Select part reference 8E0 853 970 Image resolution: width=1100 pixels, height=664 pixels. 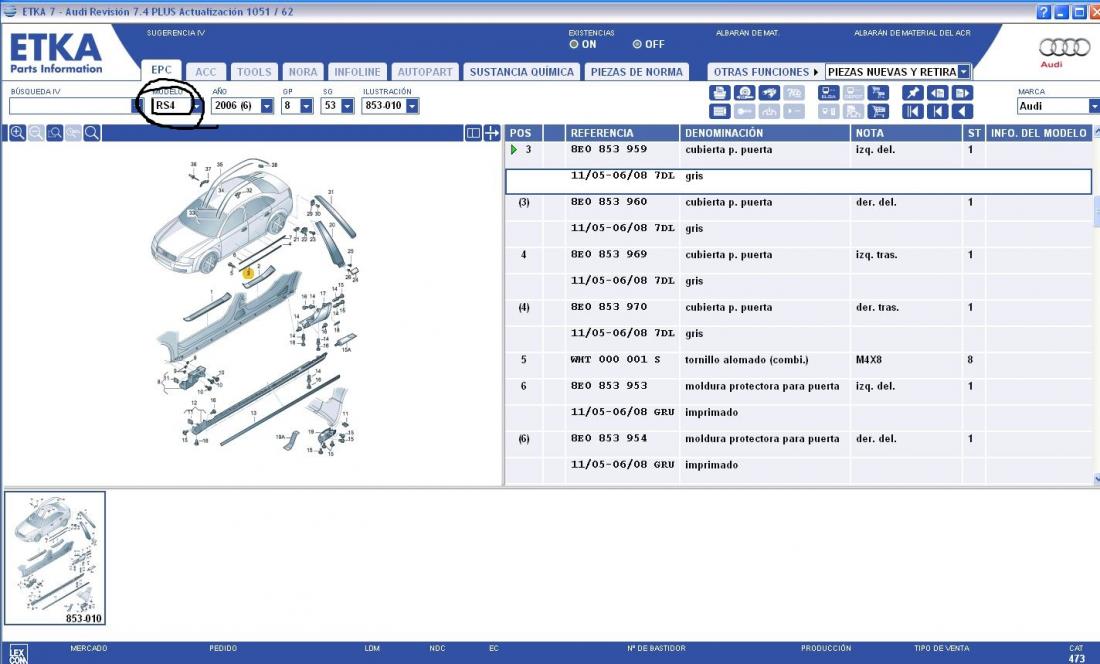(x=609, y=307)
